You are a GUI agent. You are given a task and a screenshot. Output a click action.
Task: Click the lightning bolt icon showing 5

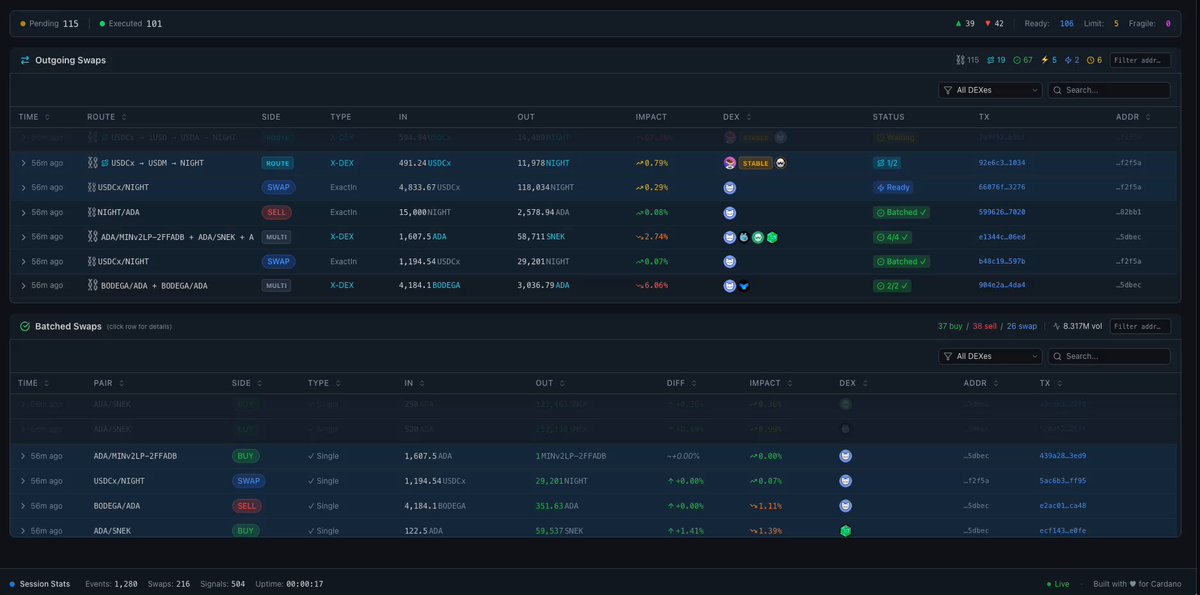click(x=1045, y=60)
